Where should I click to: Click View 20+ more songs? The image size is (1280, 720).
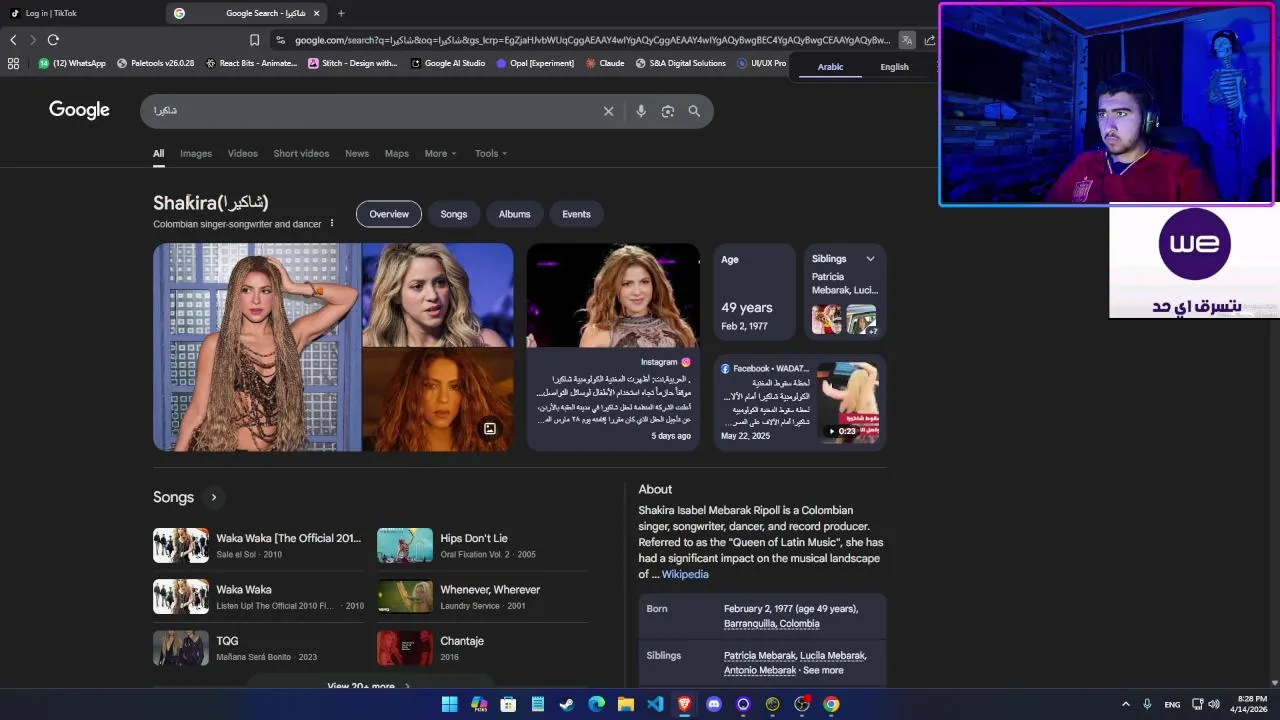(368, 686)
